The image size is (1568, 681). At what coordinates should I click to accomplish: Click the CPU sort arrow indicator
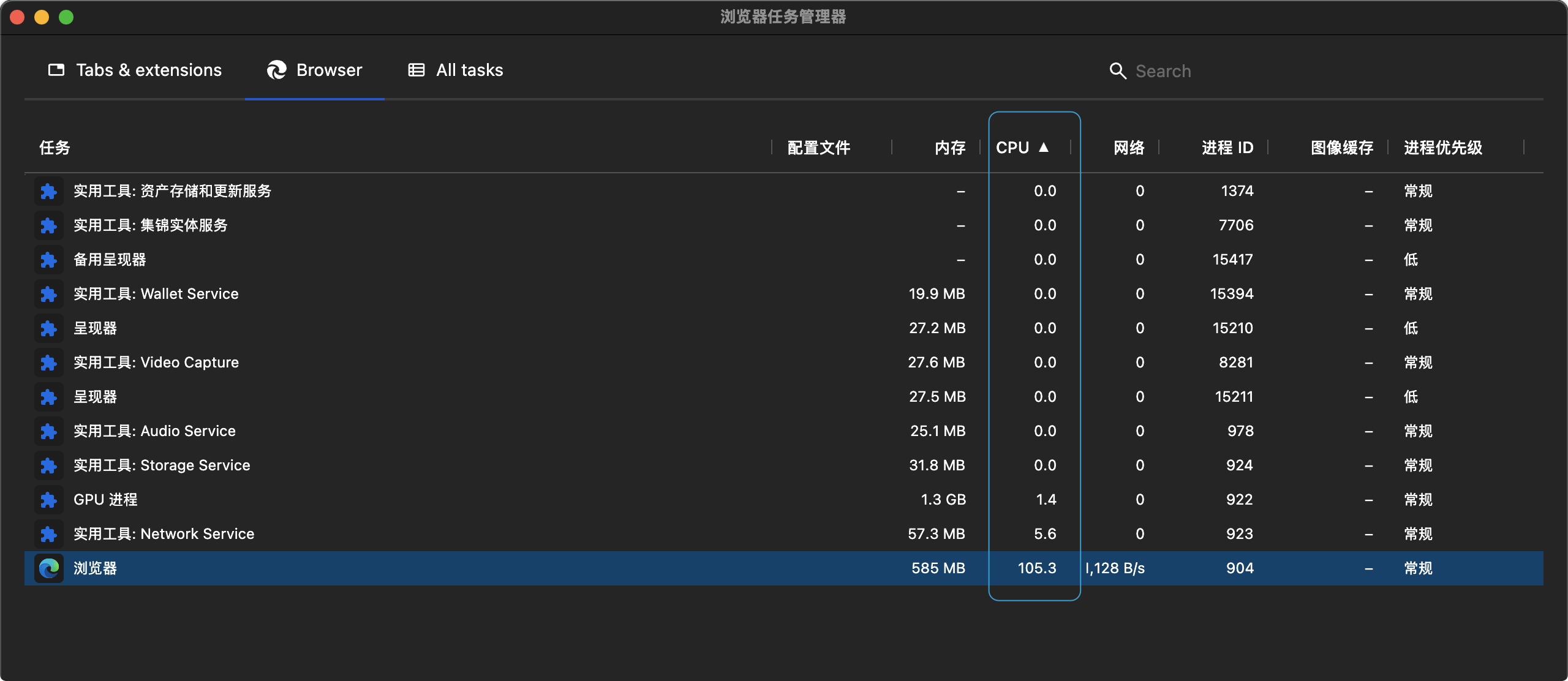click(1044, 148)
